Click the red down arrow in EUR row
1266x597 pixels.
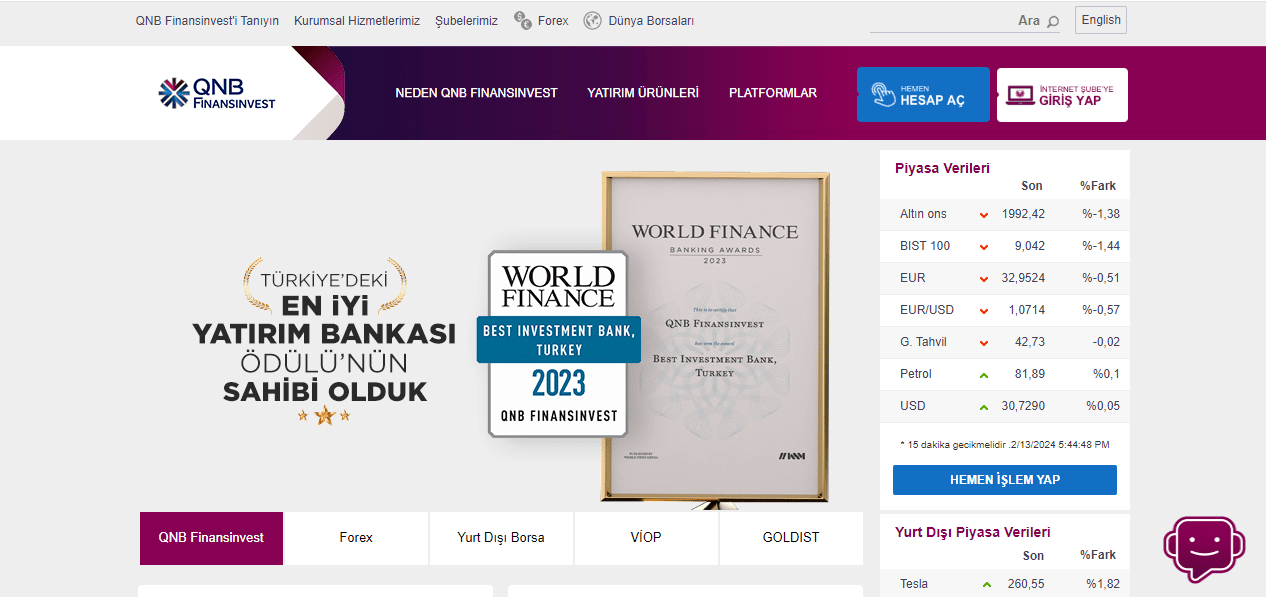tap(984, 279)
